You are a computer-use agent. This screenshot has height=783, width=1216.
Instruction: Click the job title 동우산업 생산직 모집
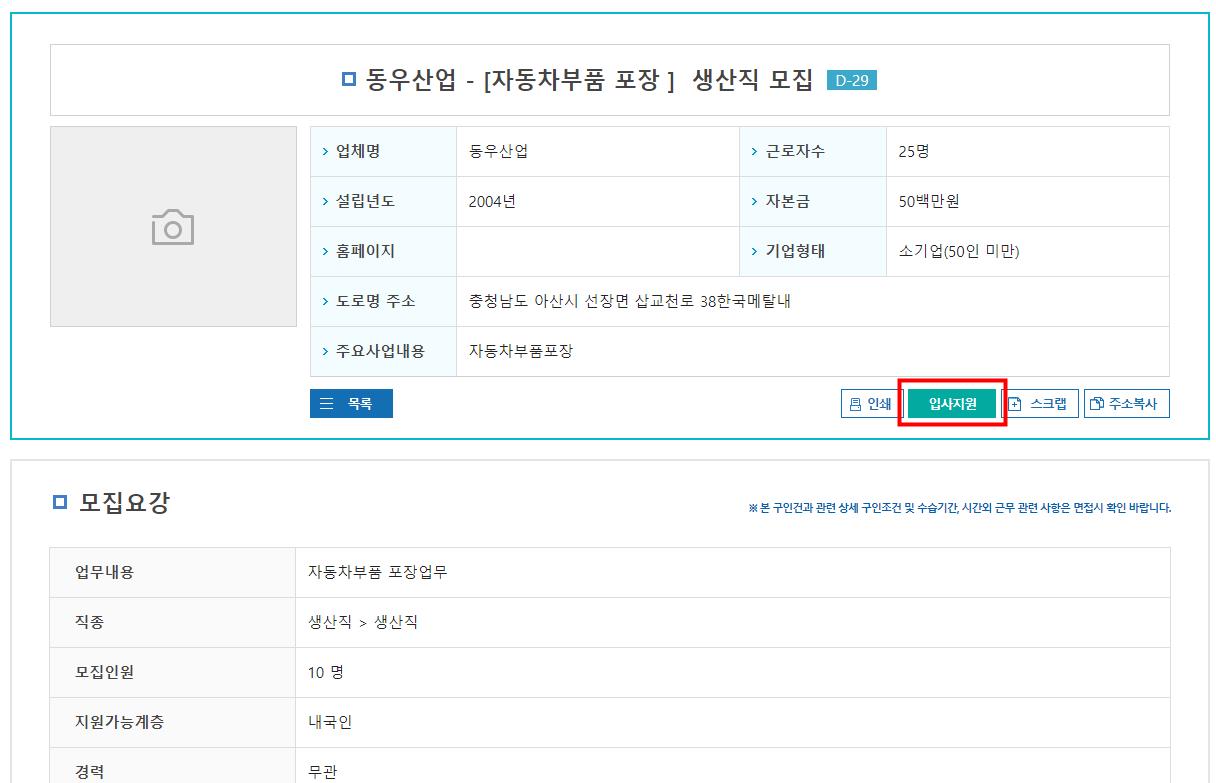click(x=590, y=80)
